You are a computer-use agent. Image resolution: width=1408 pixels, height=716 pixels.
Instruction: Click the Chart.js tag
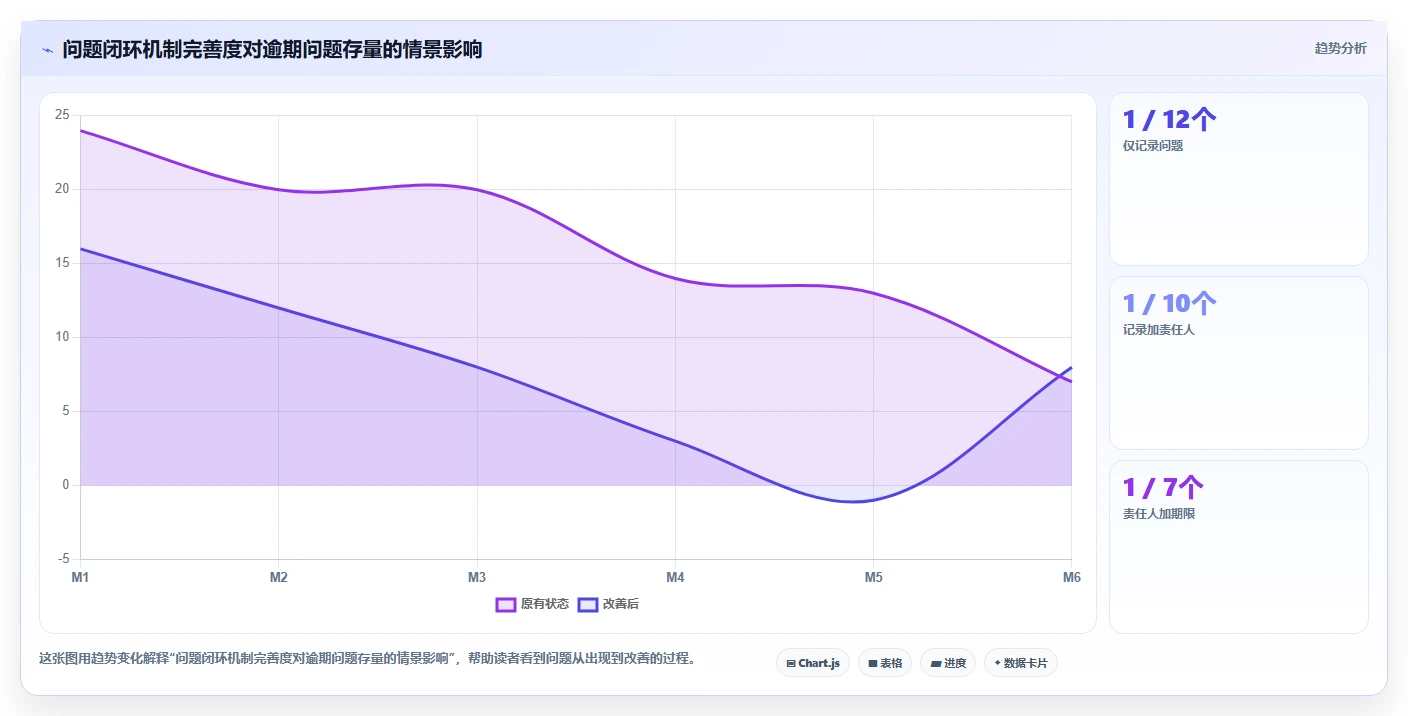point(813,663)
